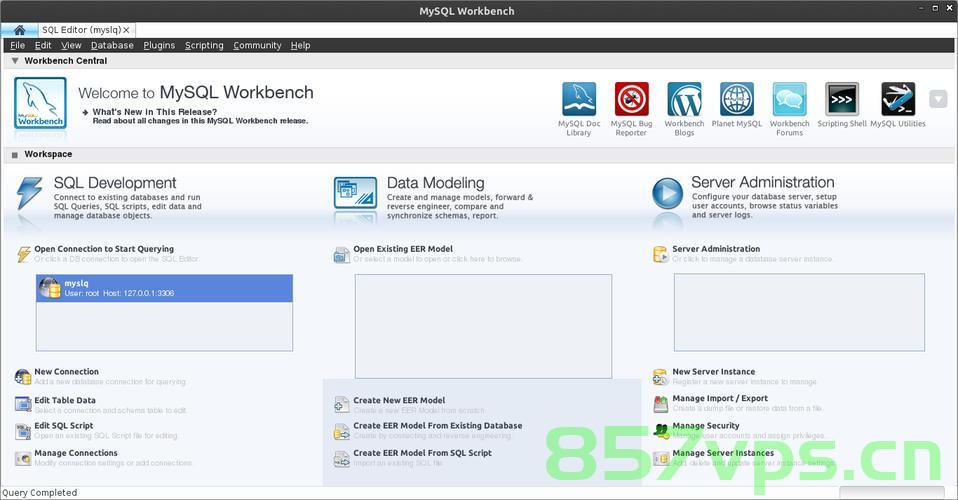Click the Manage Security icon

point(660,430)
